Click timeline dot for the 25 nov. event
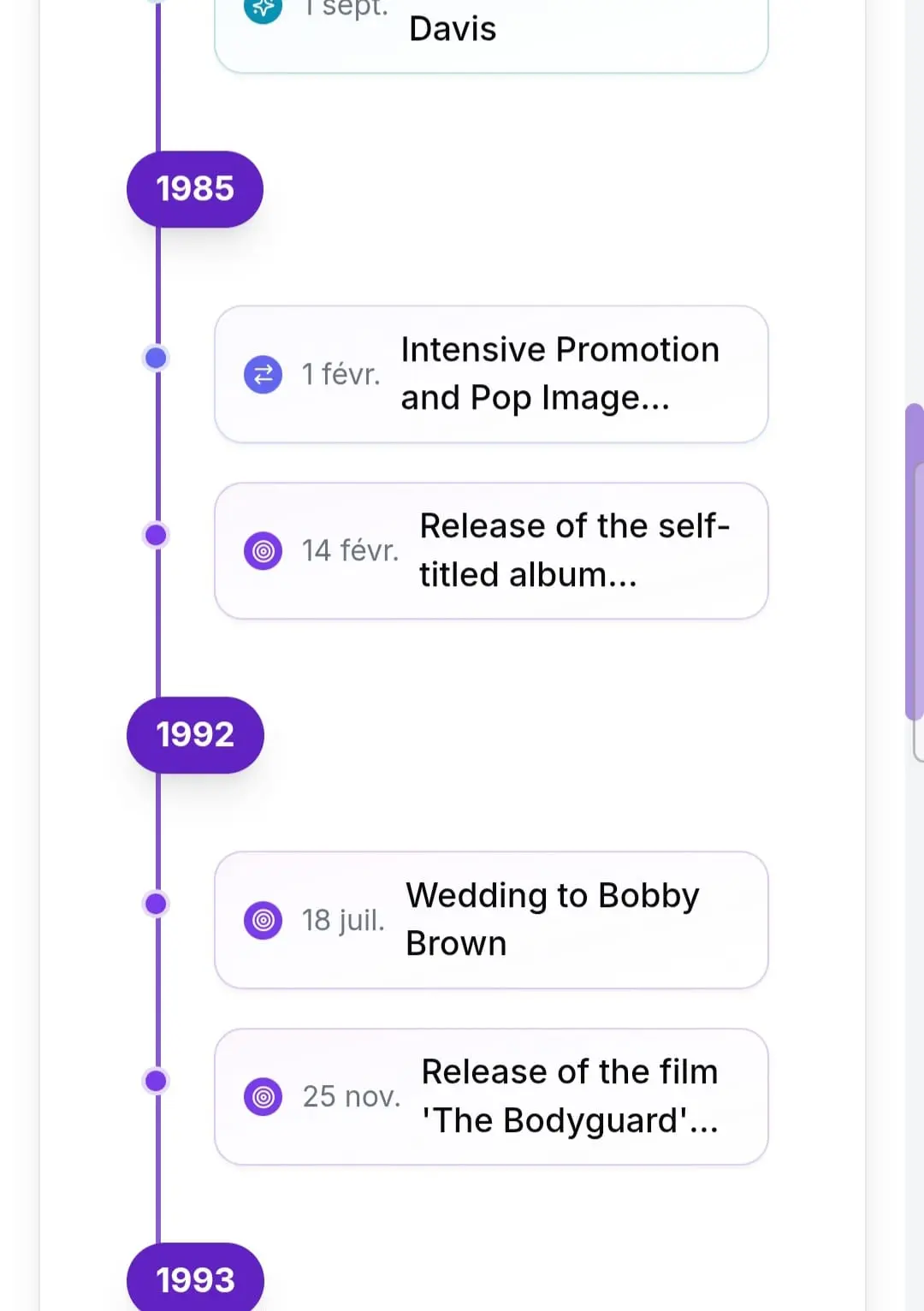Screen dimensions: 924x1311 coord(156,1081)
